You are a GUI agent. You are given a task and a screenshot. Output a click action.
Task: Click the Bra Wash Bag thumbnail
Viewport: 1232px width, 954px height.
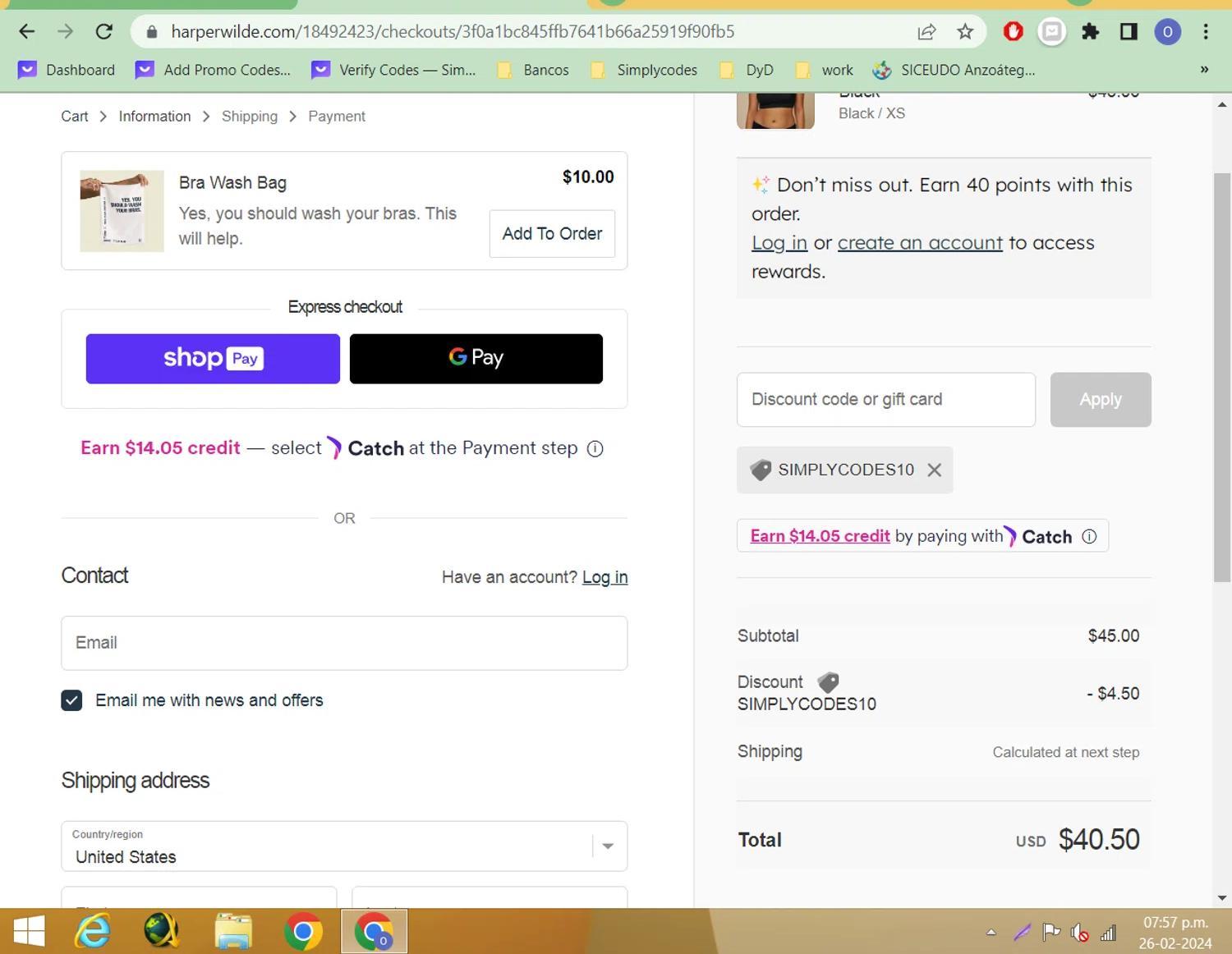click(x=122, y=211)
